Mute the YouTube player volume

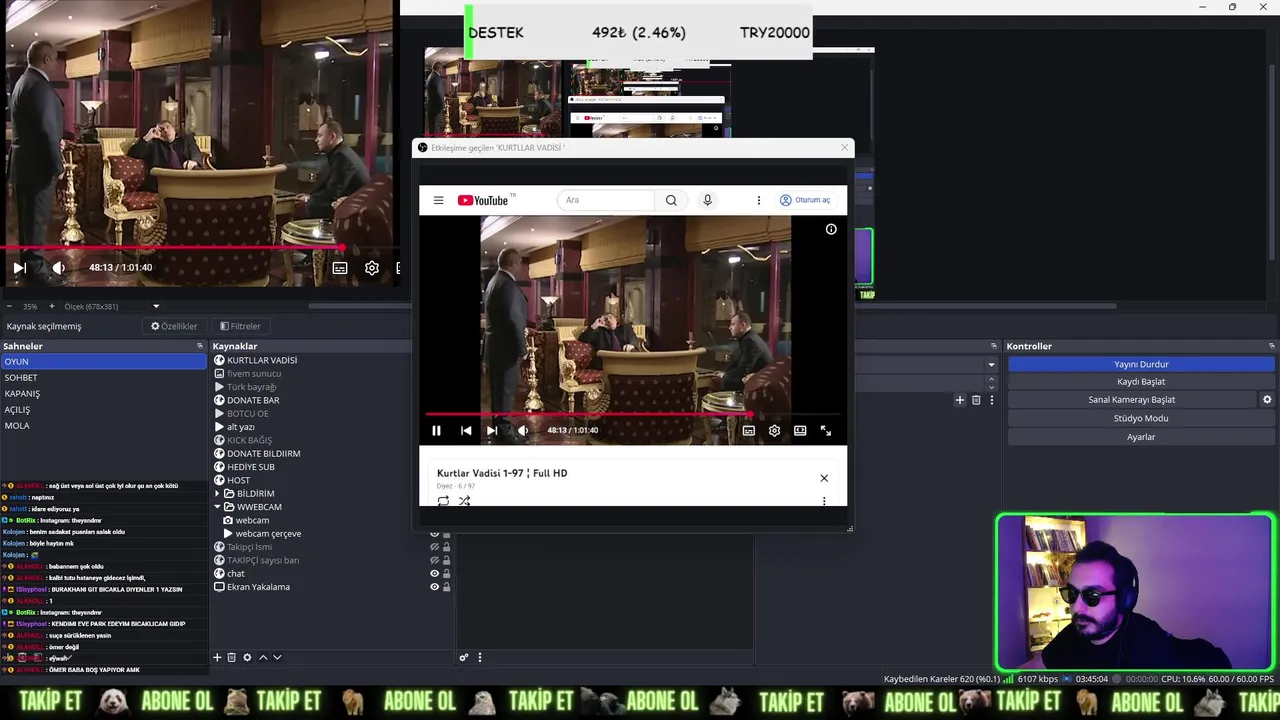522,430
